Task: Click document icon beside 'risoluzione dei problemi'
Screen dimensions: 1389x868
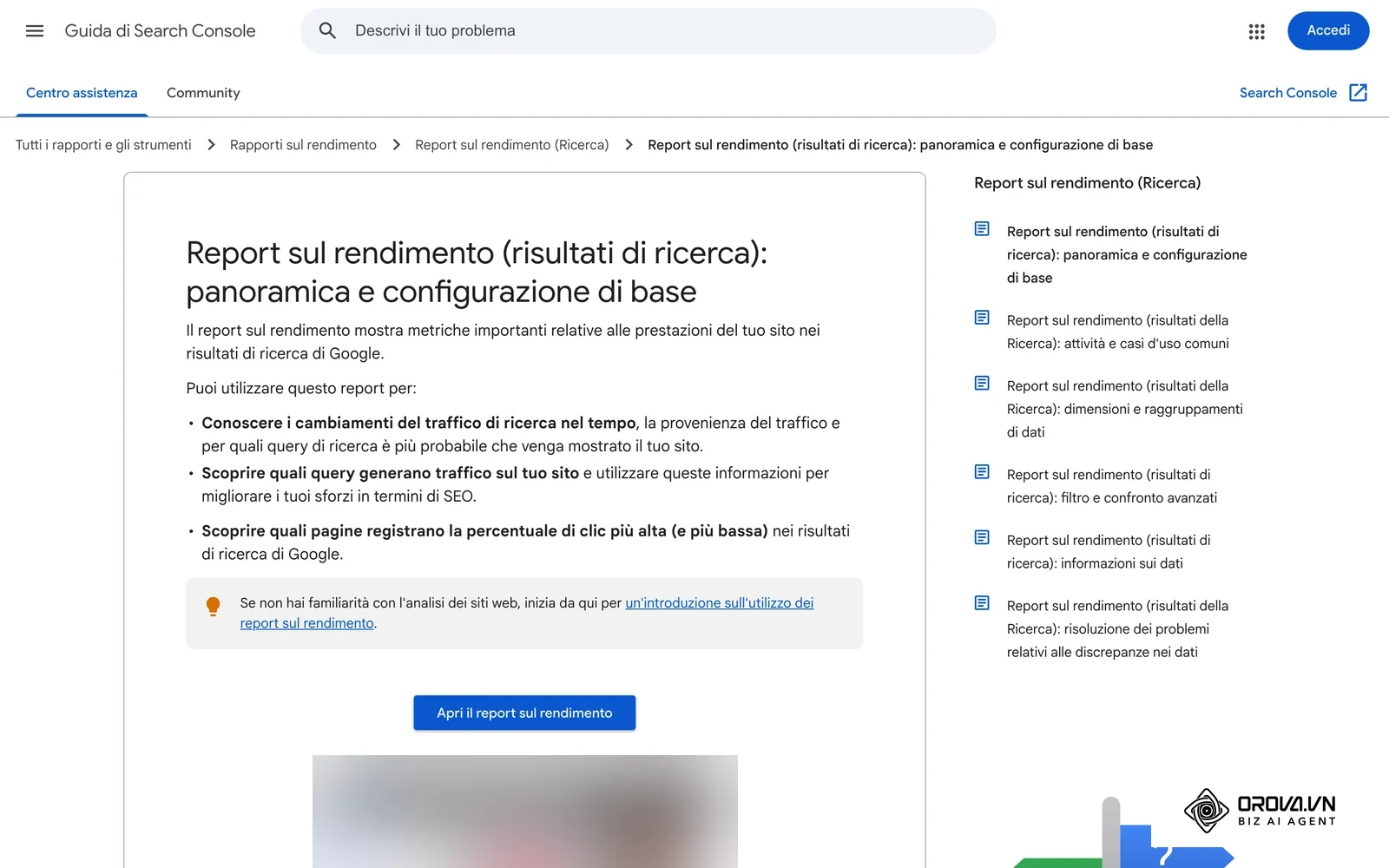Action: [982, 603]
